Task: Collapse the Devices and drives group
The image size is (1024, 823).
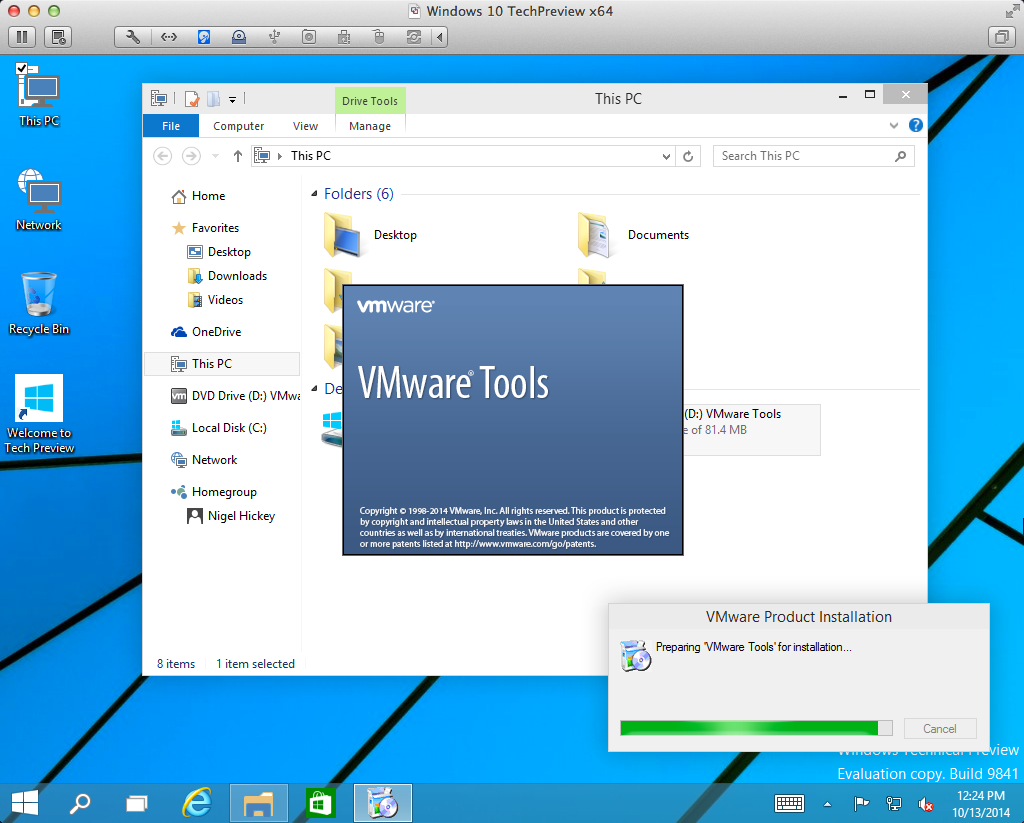Action: 314,389
